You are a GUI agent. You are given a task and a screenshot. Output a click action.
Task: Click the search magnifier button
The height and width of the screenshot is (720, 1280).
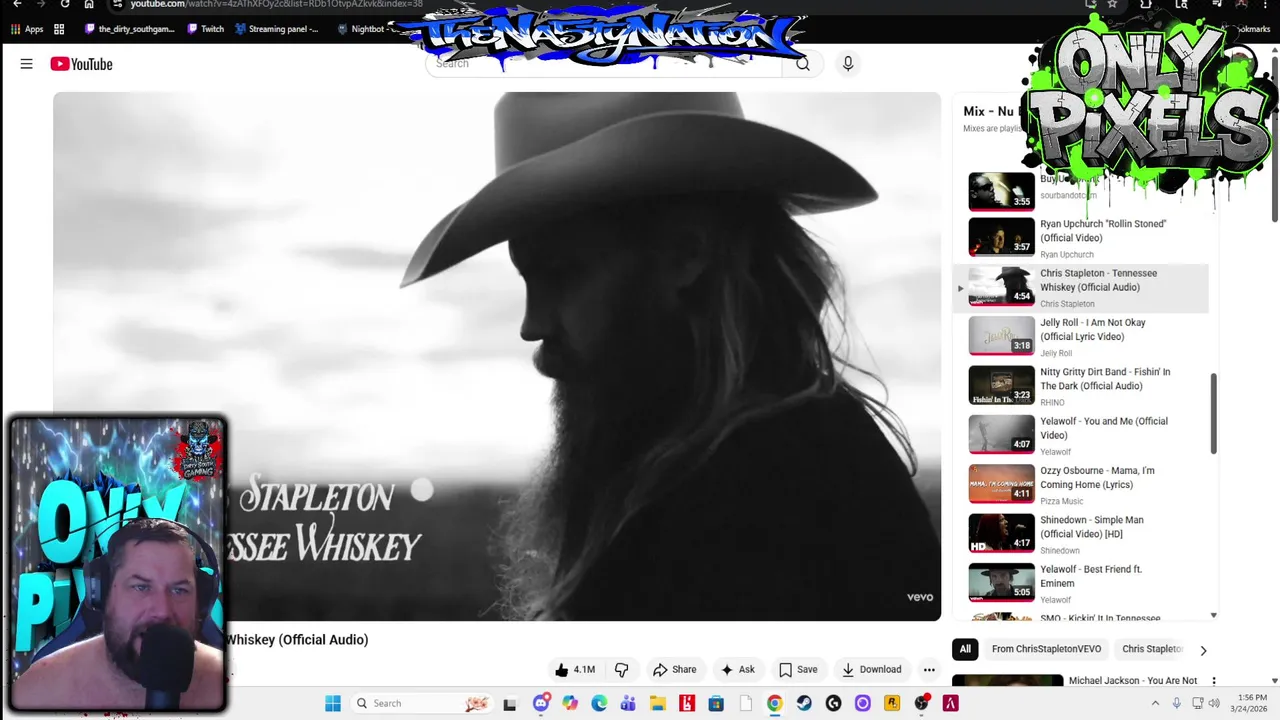tap(803, 64)
